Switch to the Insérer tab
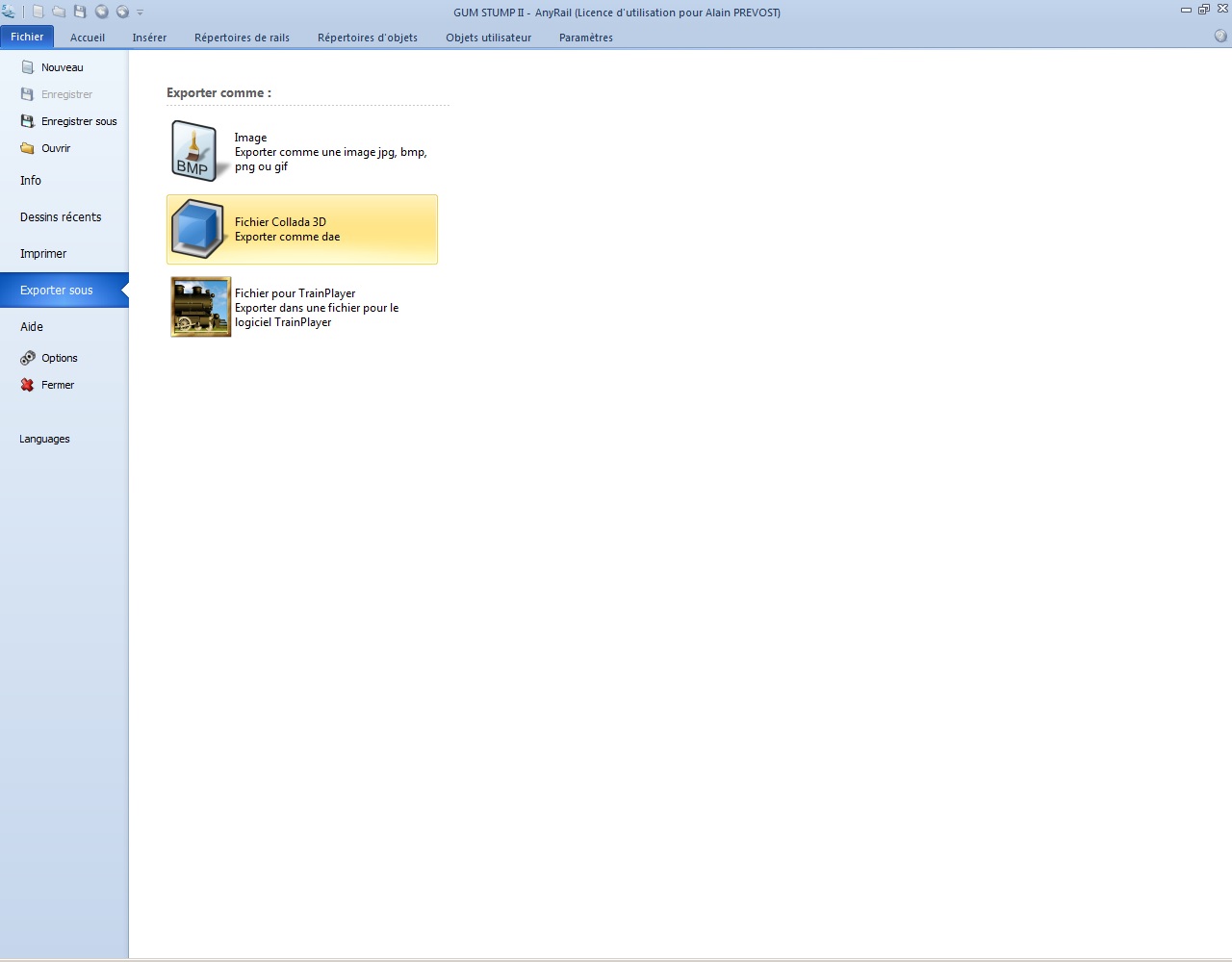The width and height of the screenshot is (1232, 962). point(149,38)
